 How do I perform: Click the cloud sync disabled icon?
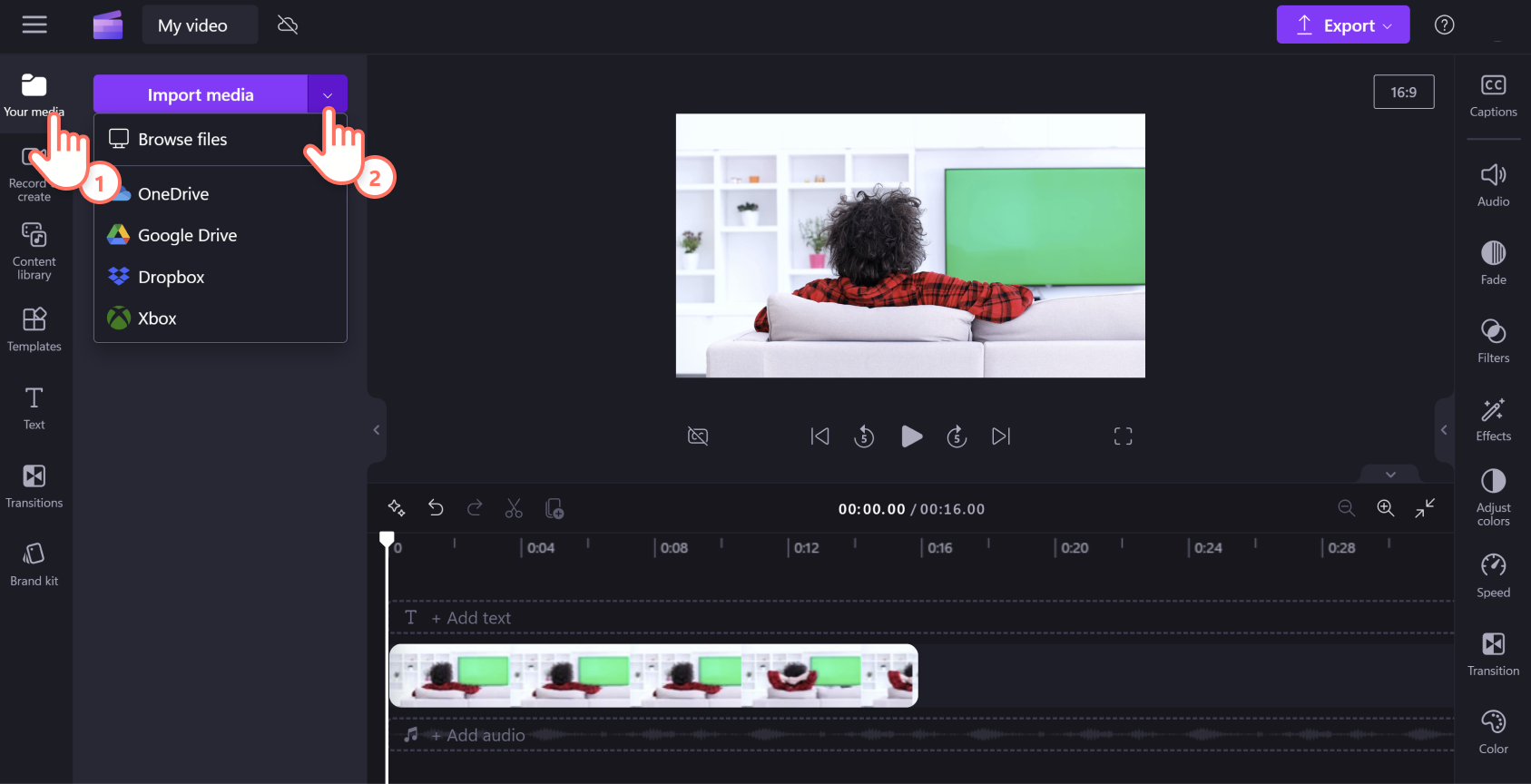click(x=288, y=25)
